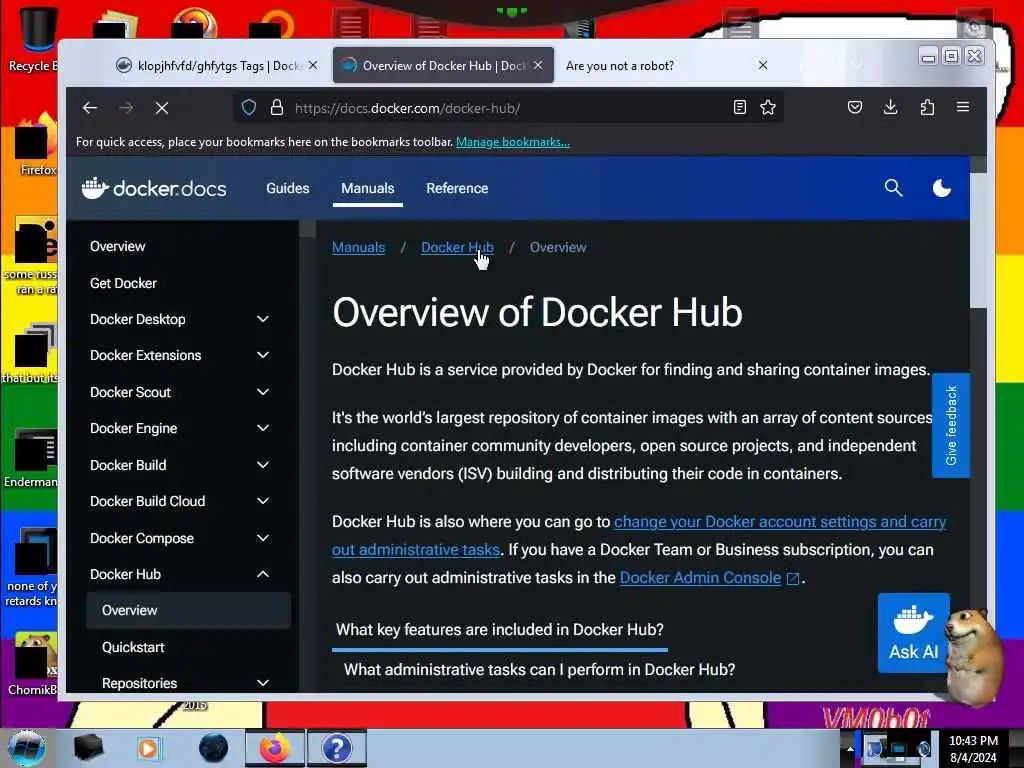Select the Firefox desktop shortcut
Viewport: 1024px width, 768px height.
[36, 145]
